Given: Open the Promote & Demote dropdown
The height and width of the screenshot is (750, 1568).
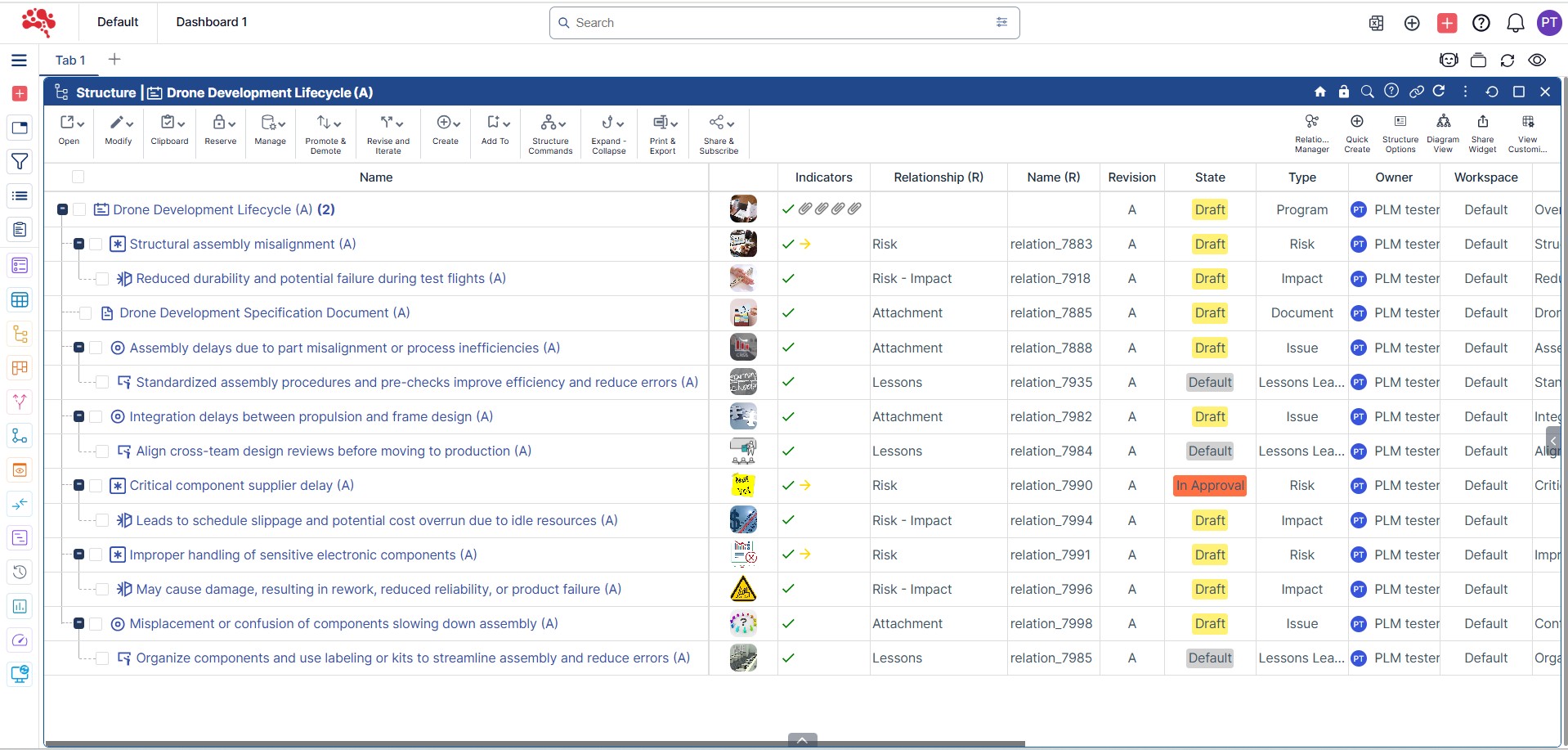Looking at the screenshot, I should point(325,132).
